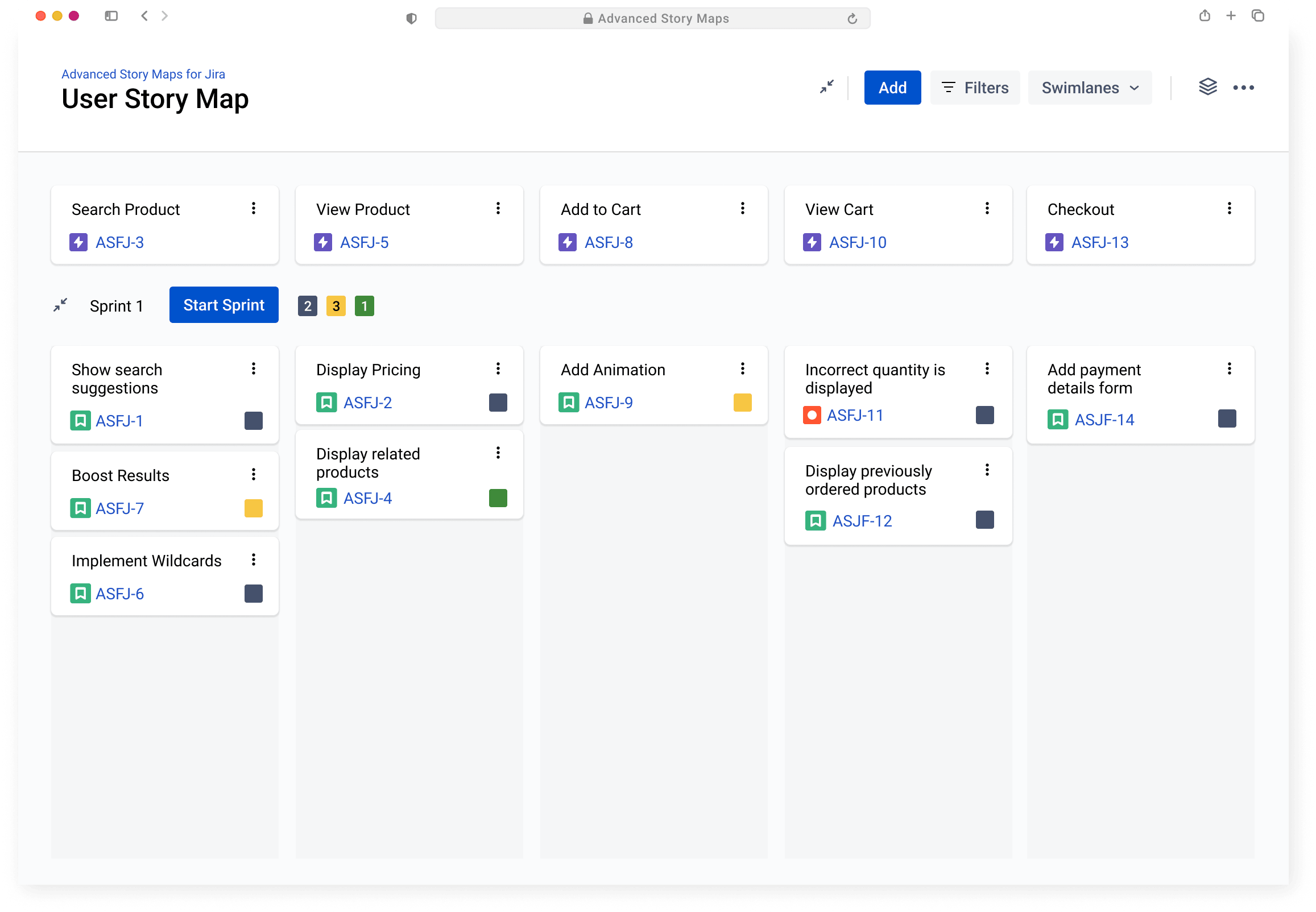Click the Start Sprint button

click(x=224, y=305)
